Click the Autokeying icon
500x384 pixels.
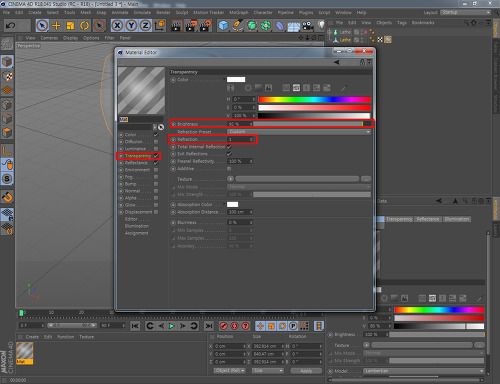coord(234,326)
